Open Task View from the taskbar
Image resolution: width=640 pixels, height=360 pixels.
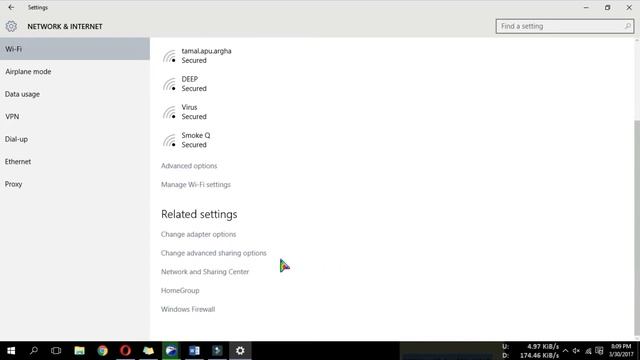pyautogui.click(x=56, y=351)
